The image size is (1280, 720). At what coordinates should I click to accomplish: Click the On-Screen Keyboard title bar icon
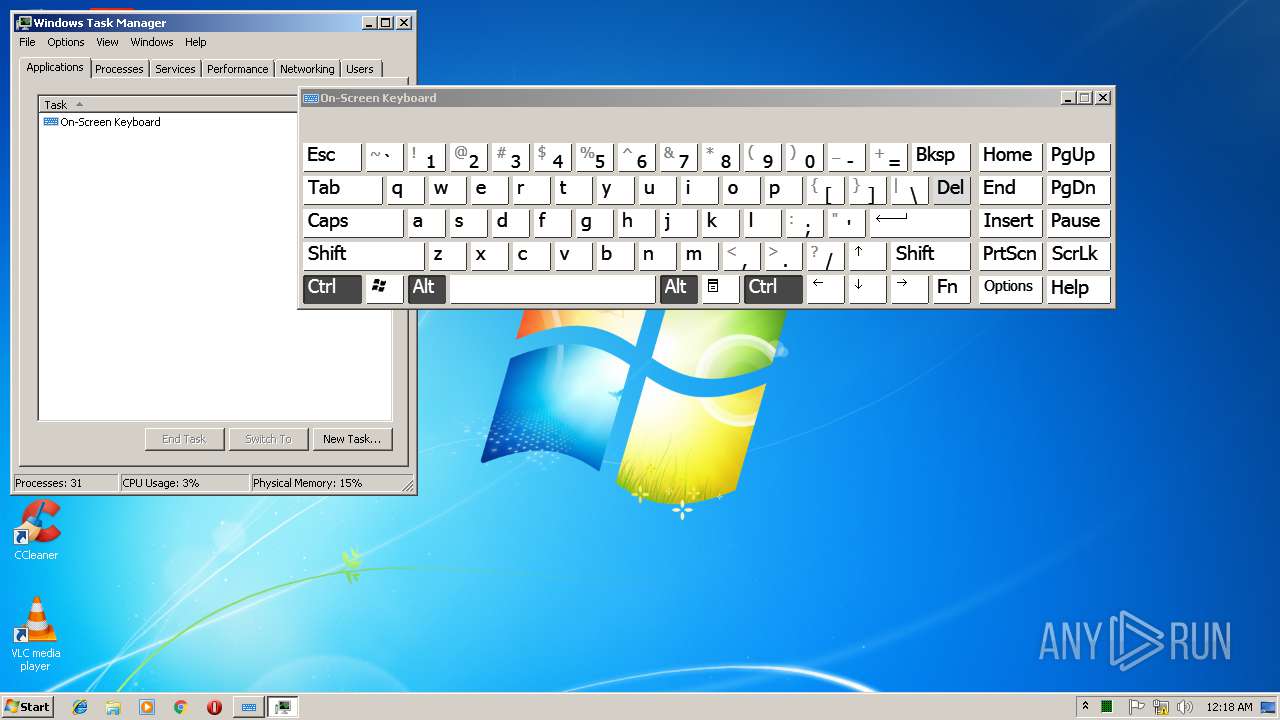(311, 98)
